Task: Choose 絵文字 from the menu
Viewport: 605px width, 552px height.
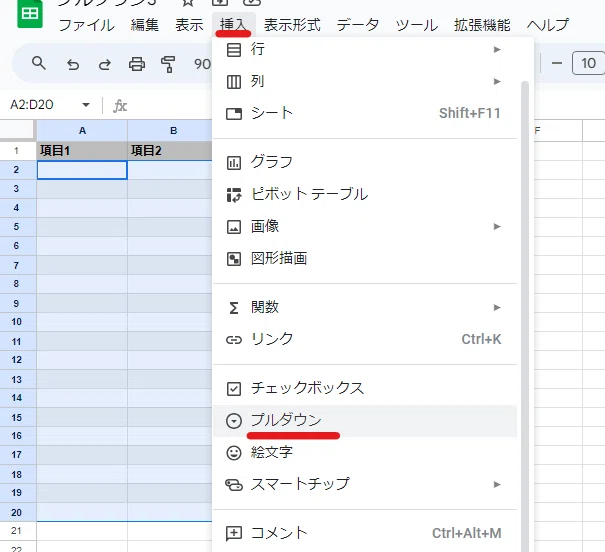Action: 365,452
